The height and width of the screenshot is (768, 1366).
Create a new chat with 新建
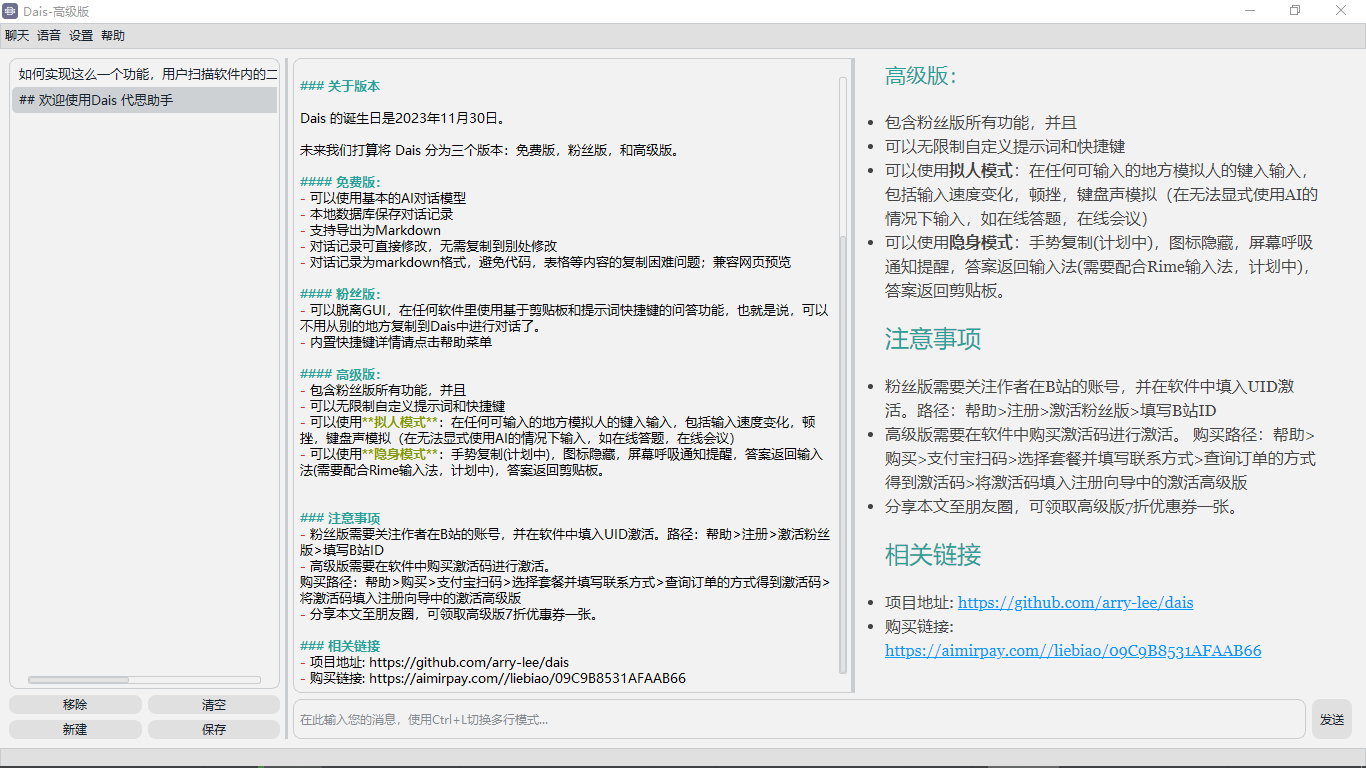pos(75,730)
